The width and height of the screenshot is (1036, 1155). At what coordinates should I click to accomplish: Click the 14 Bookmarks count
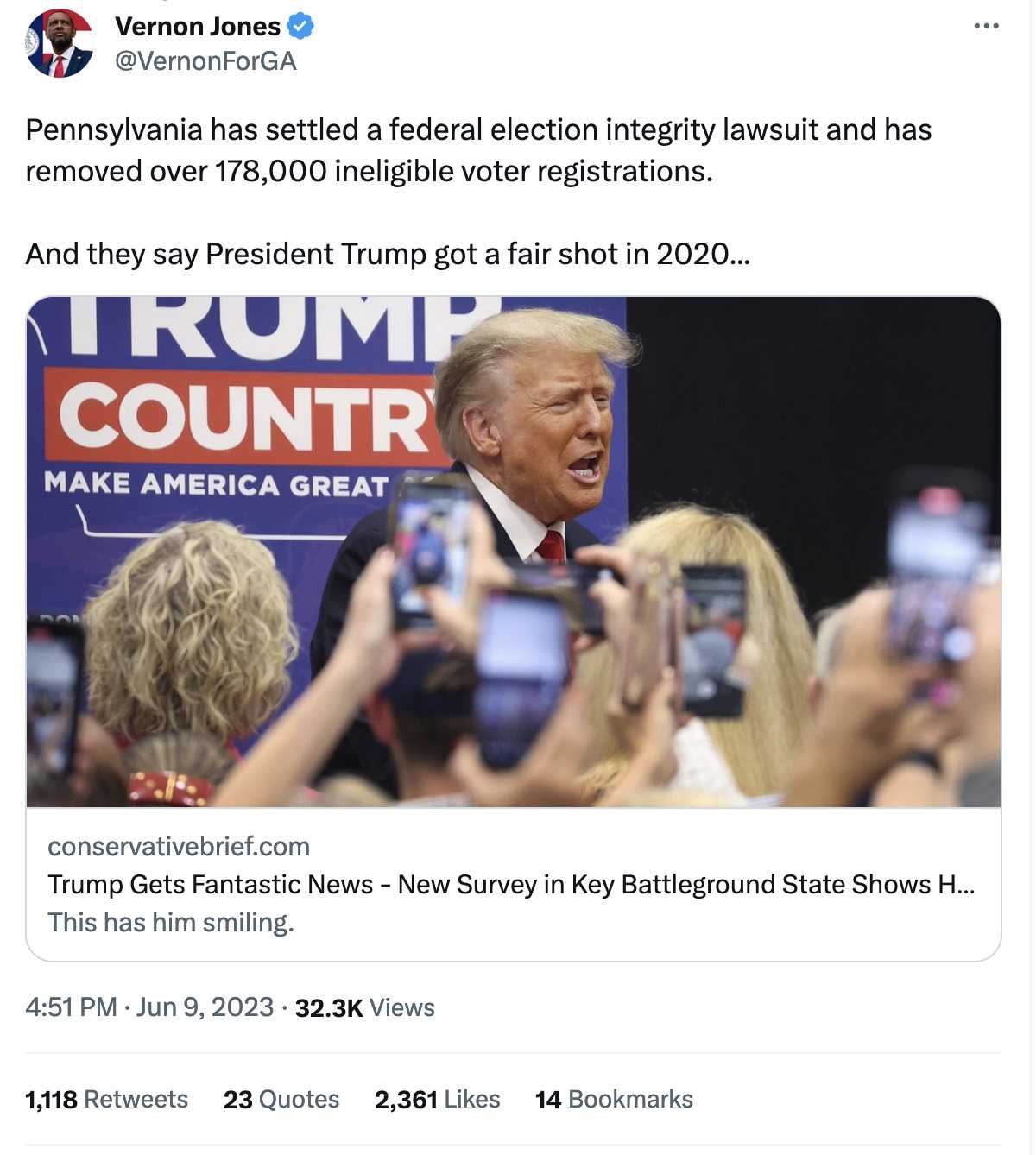point(614,1099)
